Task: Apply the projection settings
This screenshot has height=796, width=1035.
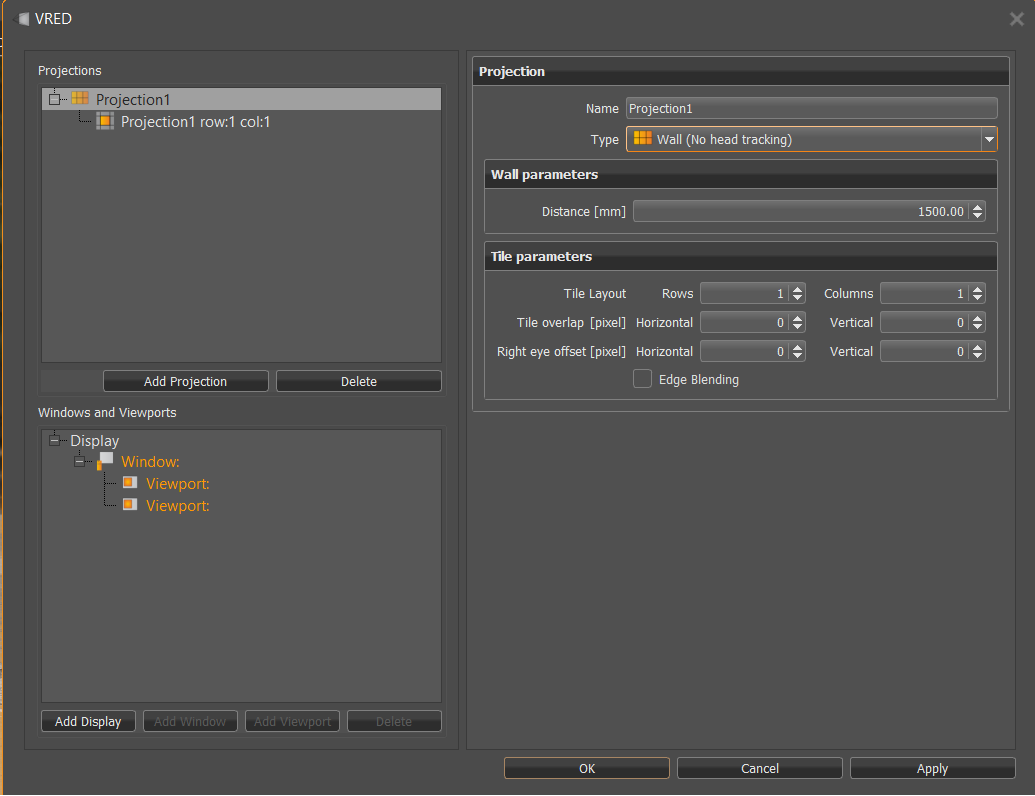Action: (931, 767)
